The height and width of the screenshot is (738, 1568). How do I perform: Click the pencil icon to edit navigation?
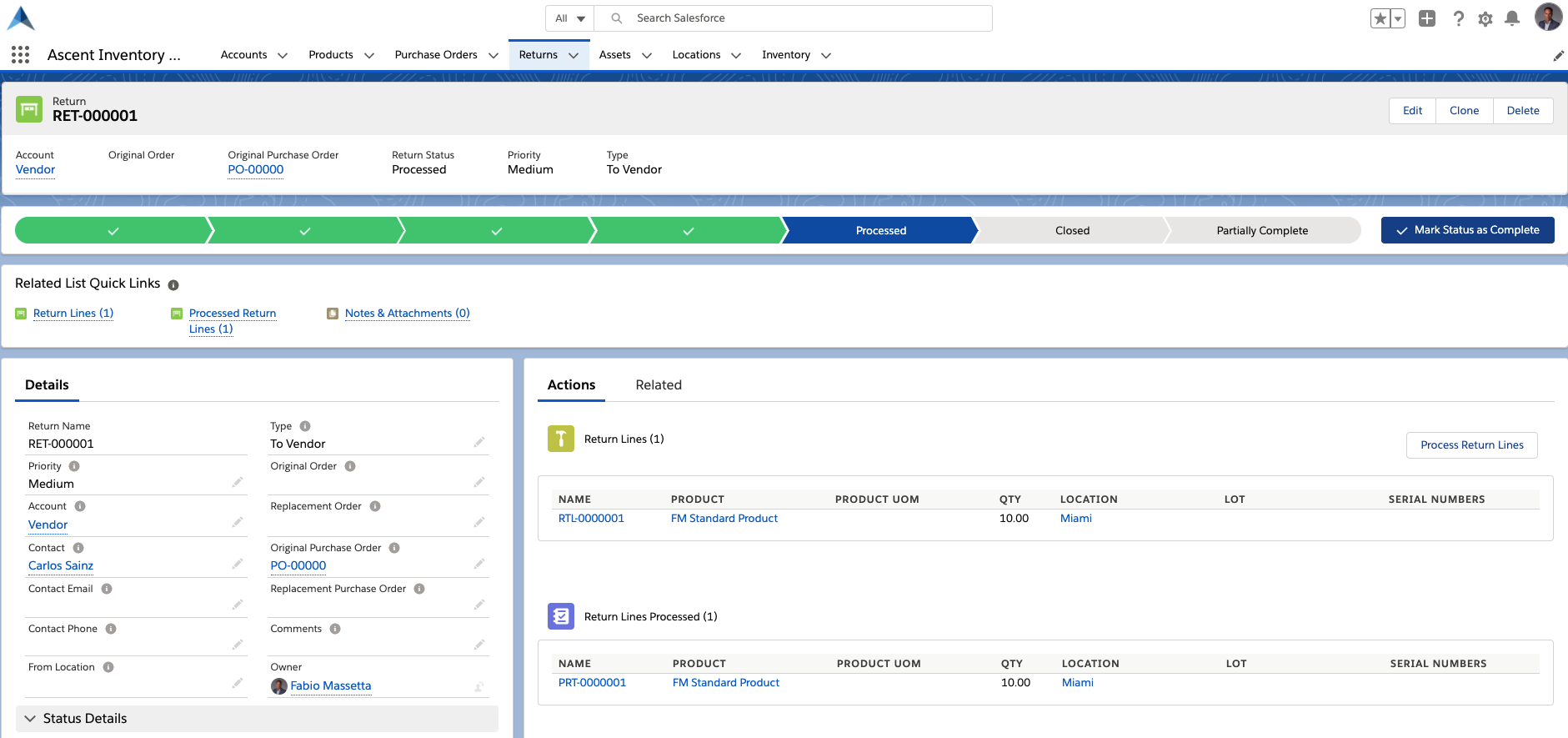pyautogui.click(x=1558, y=56)
